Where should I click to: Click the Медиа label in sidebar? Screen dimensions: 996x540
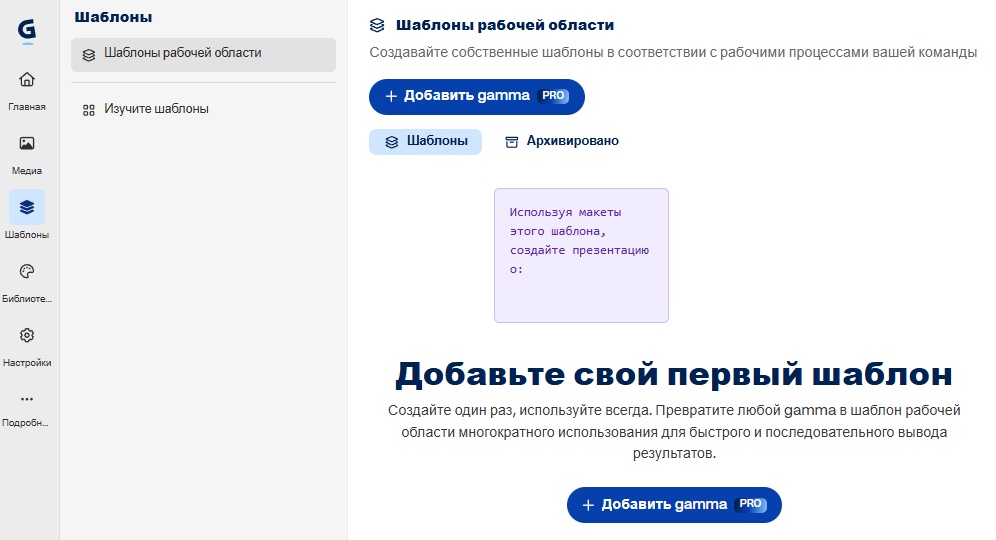tap(27, 171)
